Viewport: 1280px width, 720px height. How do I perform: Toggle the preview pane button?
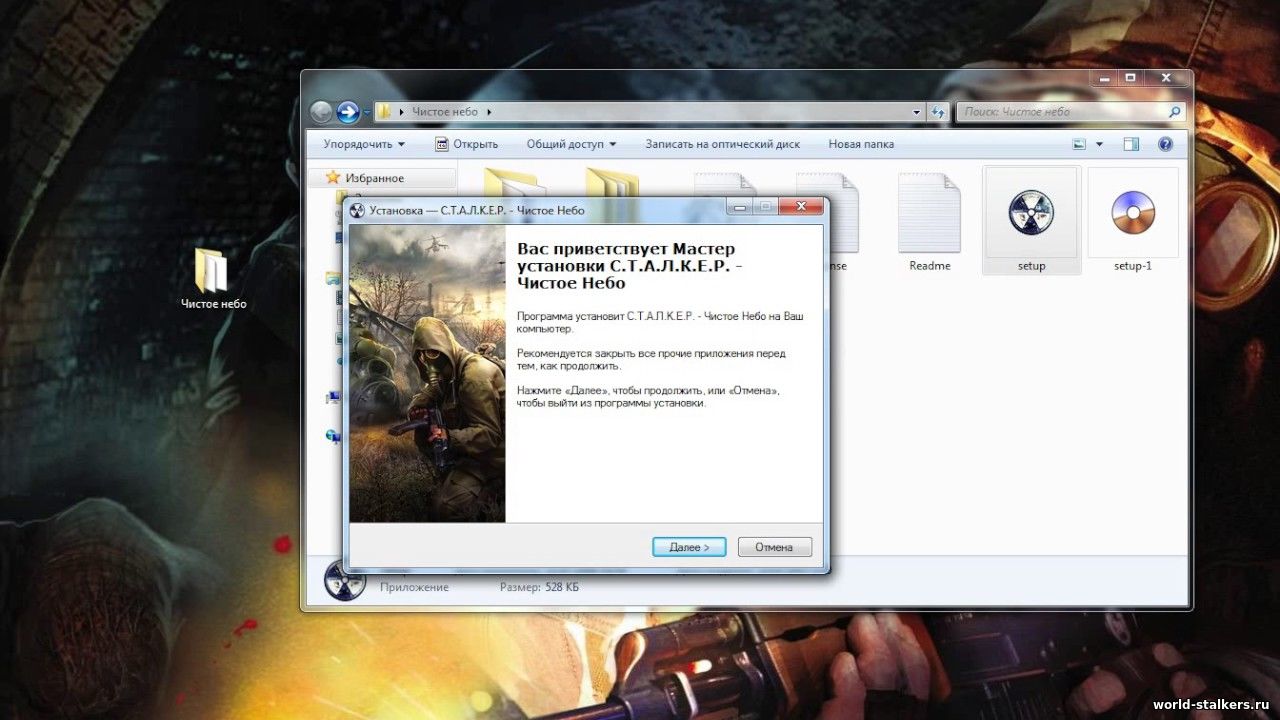coord(1131,144)
